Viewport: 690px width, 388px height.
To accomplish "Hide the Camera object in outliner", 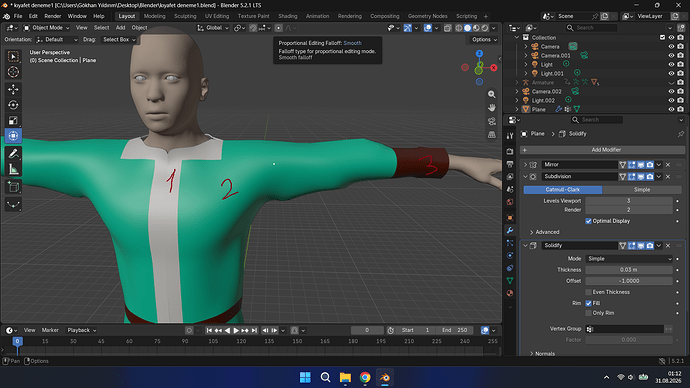I will (x=671, y=46).
